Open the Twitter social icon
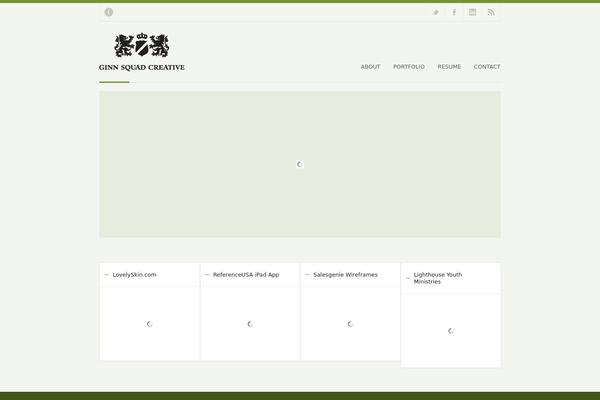Screen dimensions: 600x400 [x=435, y=12]
